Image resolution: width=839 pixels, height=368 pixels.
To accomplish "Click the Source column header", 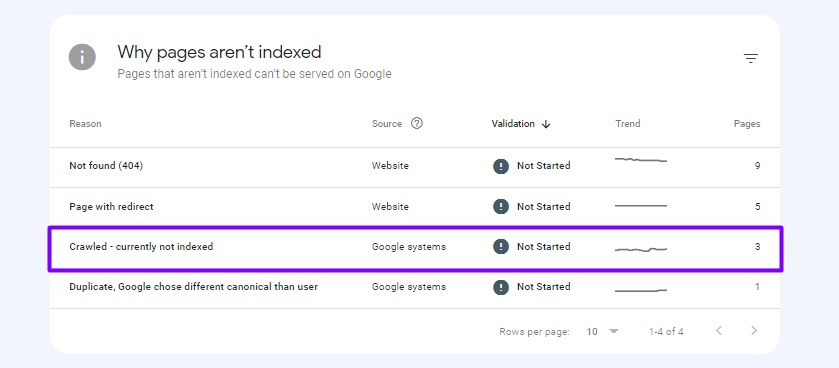I will [x=387, y=124].
